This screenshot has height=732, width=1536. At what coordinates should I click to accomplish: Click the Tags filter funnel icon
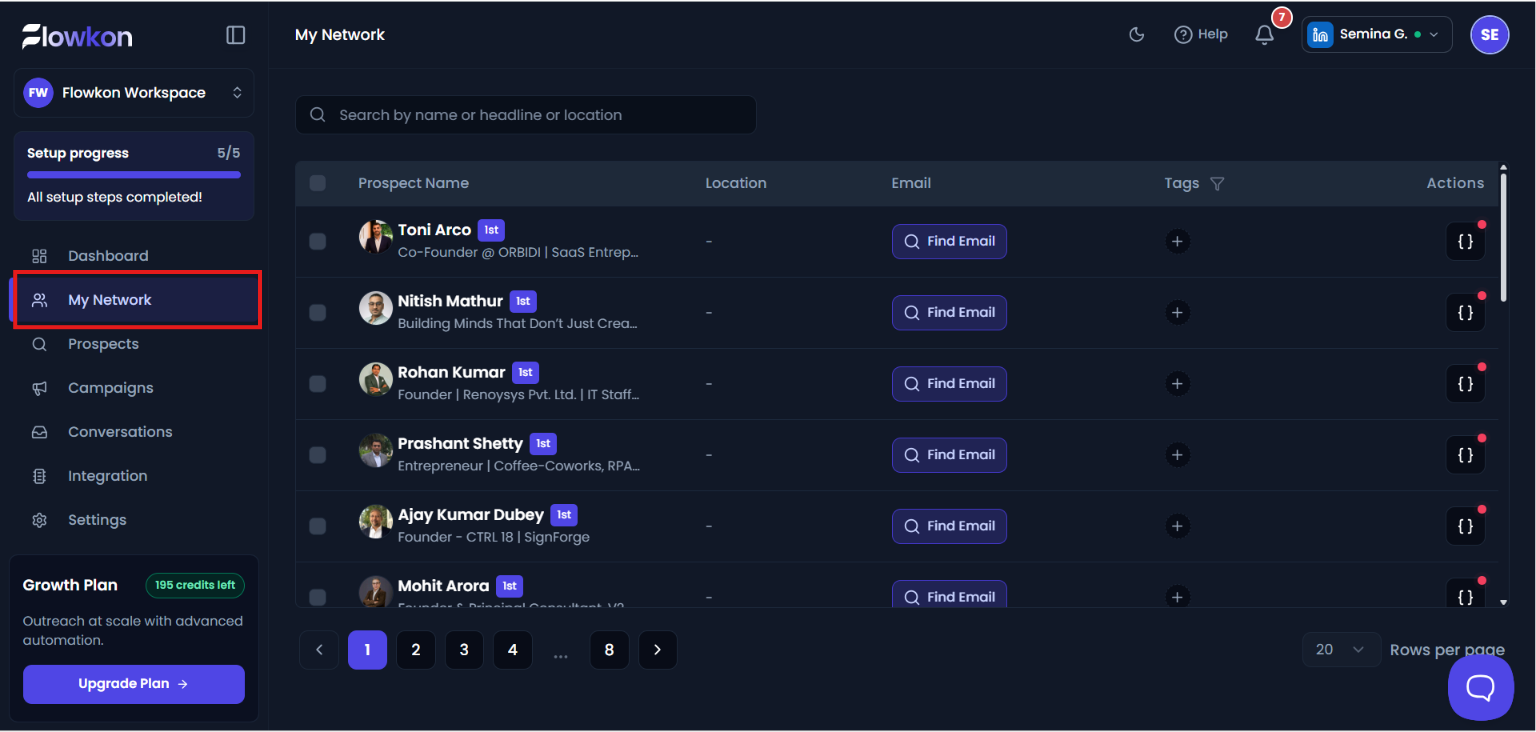pos(1217,184)
